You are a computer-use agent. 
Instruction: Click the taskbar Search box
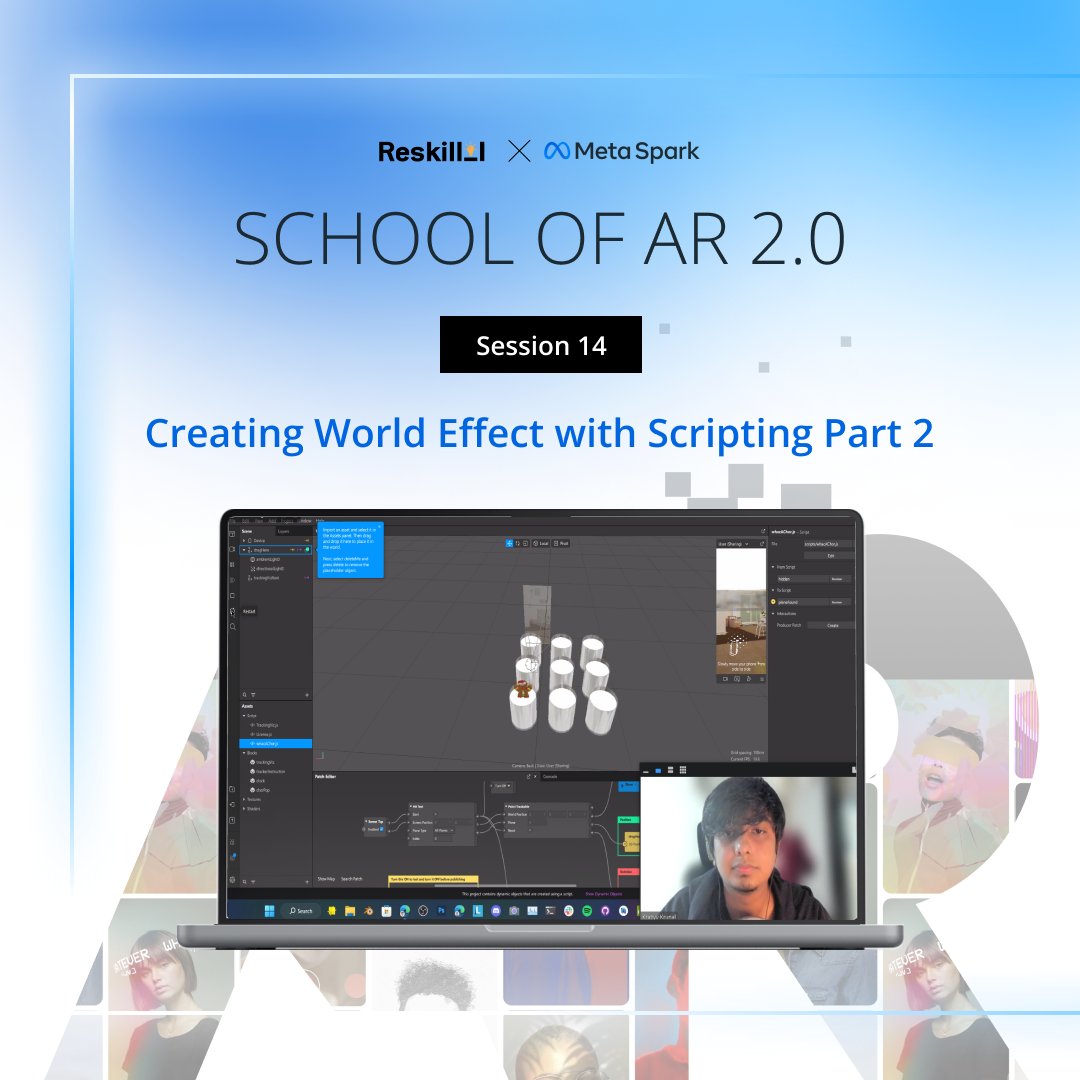pyautogui.click(x=301, y=911)
